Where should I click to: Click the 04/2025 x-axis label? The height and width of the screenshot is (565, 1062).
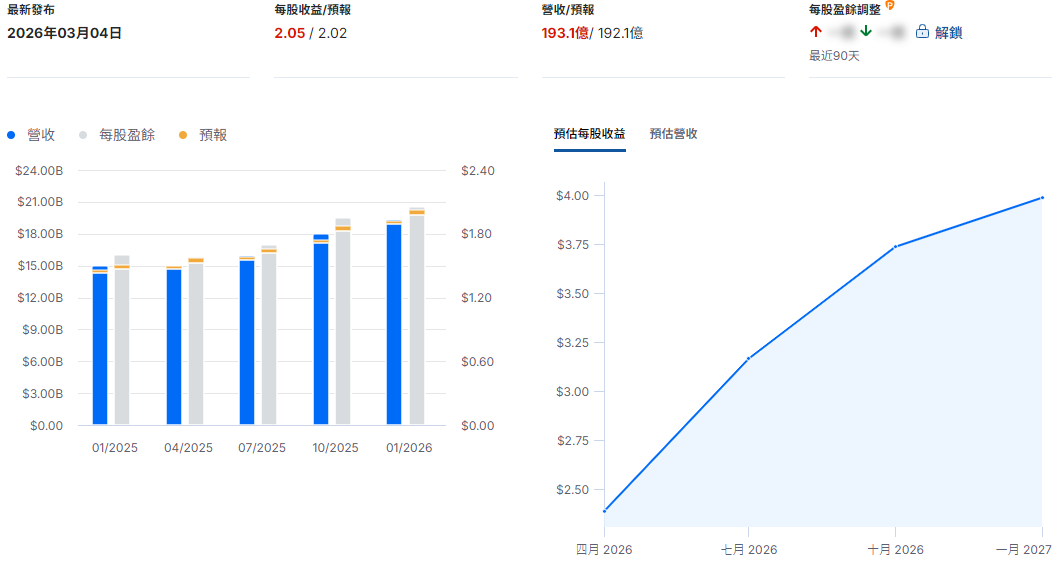coord(188,448)
